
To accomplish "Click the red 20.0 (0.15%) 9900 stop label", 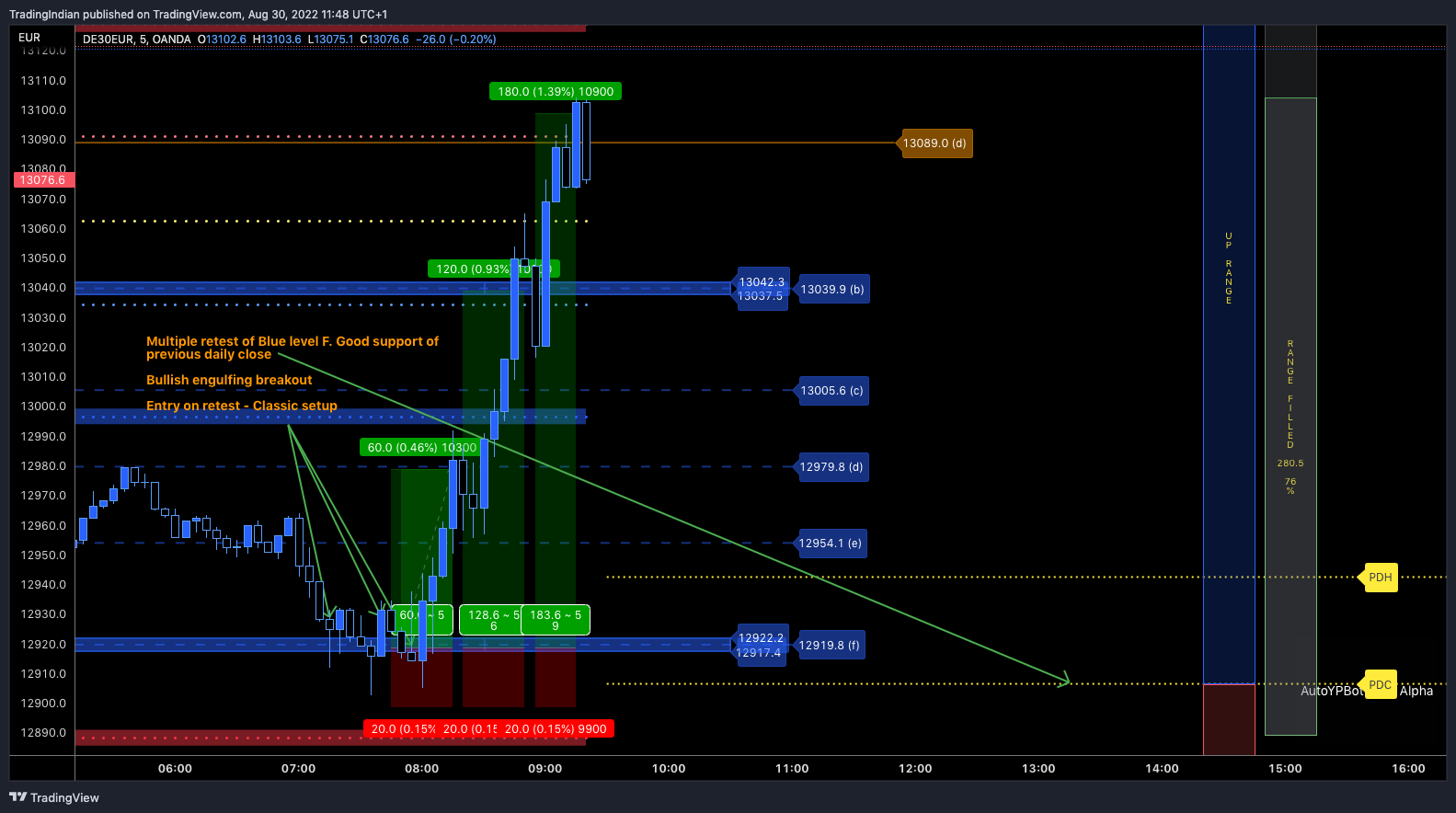I will [x=555, y=729].
